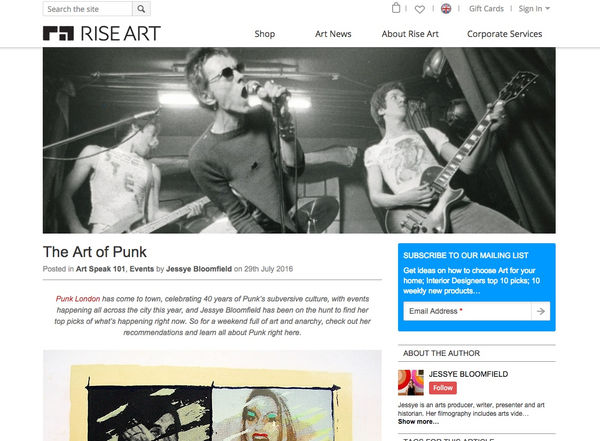Open the Punk London link
This screenshot has width=600, height=441.
[78, 299]
